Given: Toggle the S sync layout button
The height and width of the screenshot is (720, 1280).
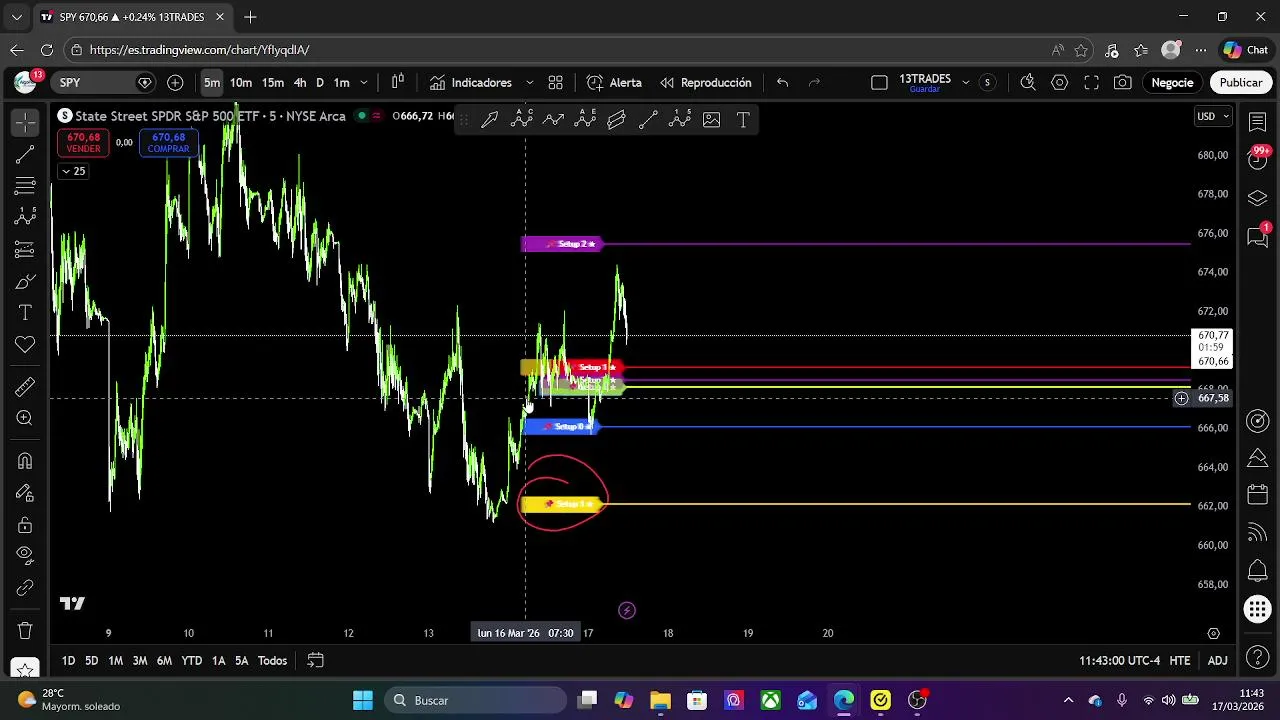Looking at the screenshot, I should tap(988, 83).
